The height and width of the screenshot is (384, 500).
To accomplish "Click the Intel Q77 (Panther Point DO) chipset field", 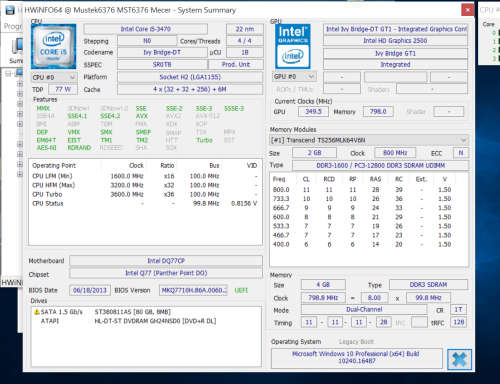I will (166, 273).
